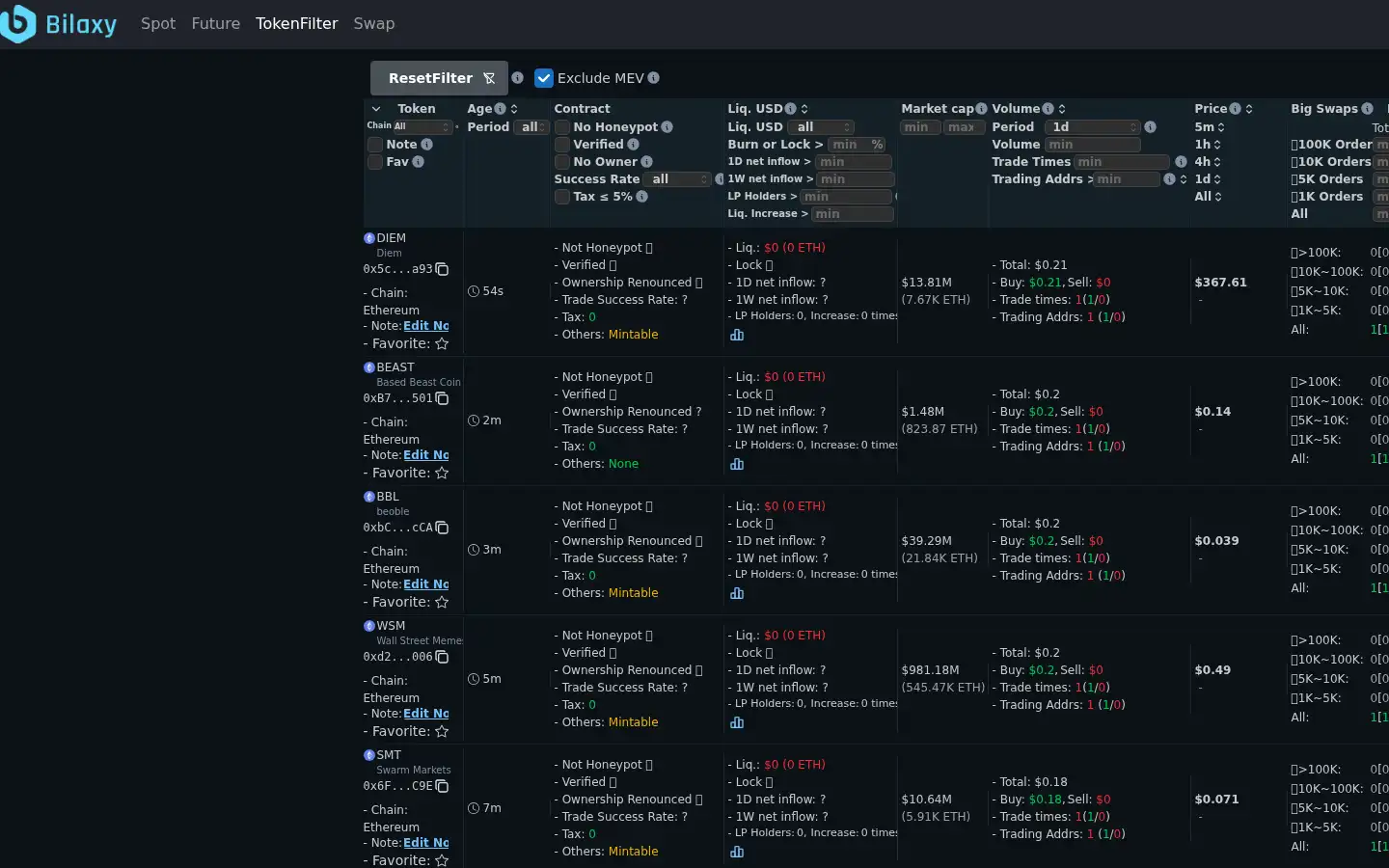
Task: Click the Price header info icon
Action: [1235, 109]
